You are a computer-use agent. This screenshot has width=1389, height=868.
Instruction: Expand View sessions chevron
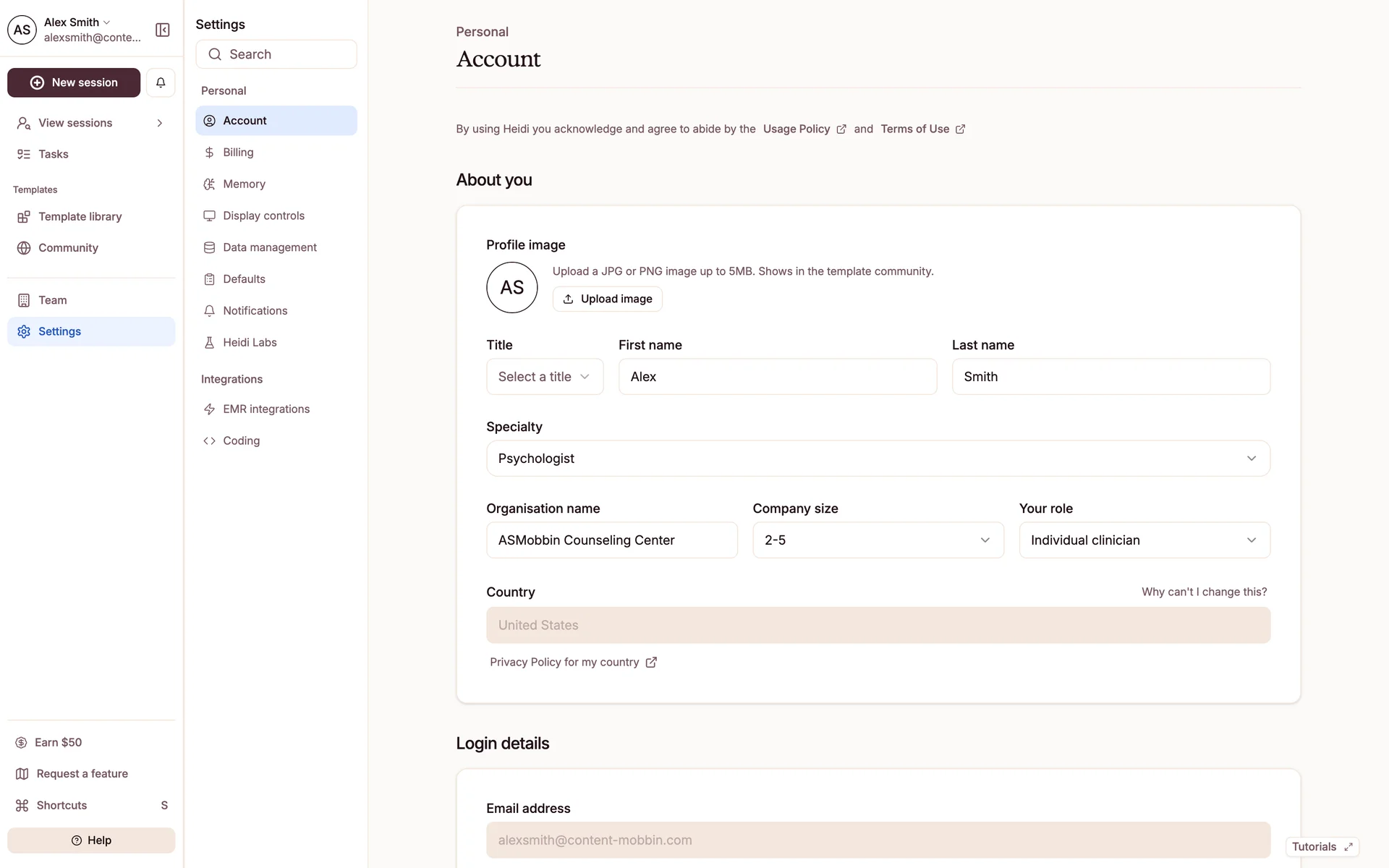(160, 123)
